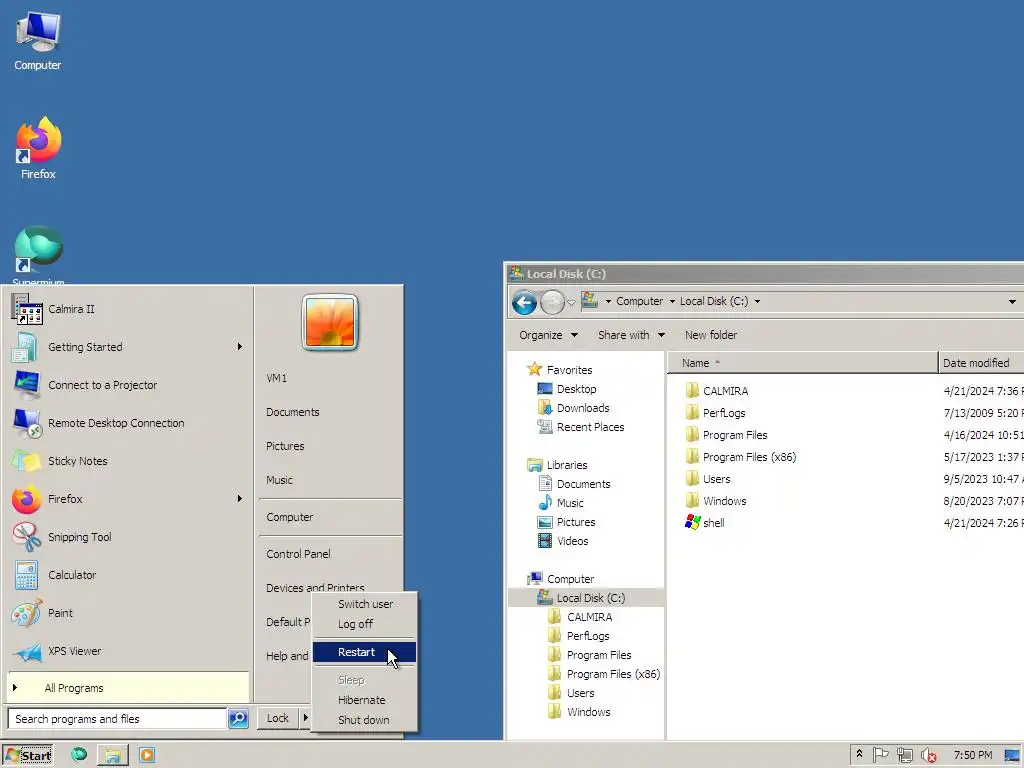The image size is (1024, 768).
Task: Click the Lock button
Action: click(278, 718)
